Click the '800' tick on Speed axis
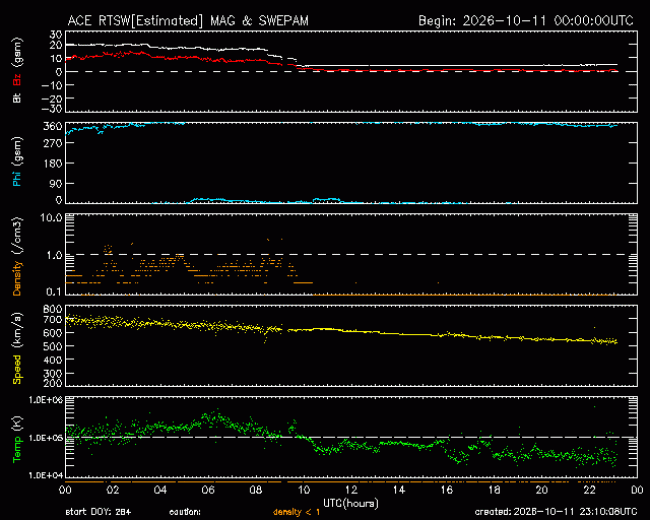The height and width of the screenshot is (520, 650). [53, 309]
